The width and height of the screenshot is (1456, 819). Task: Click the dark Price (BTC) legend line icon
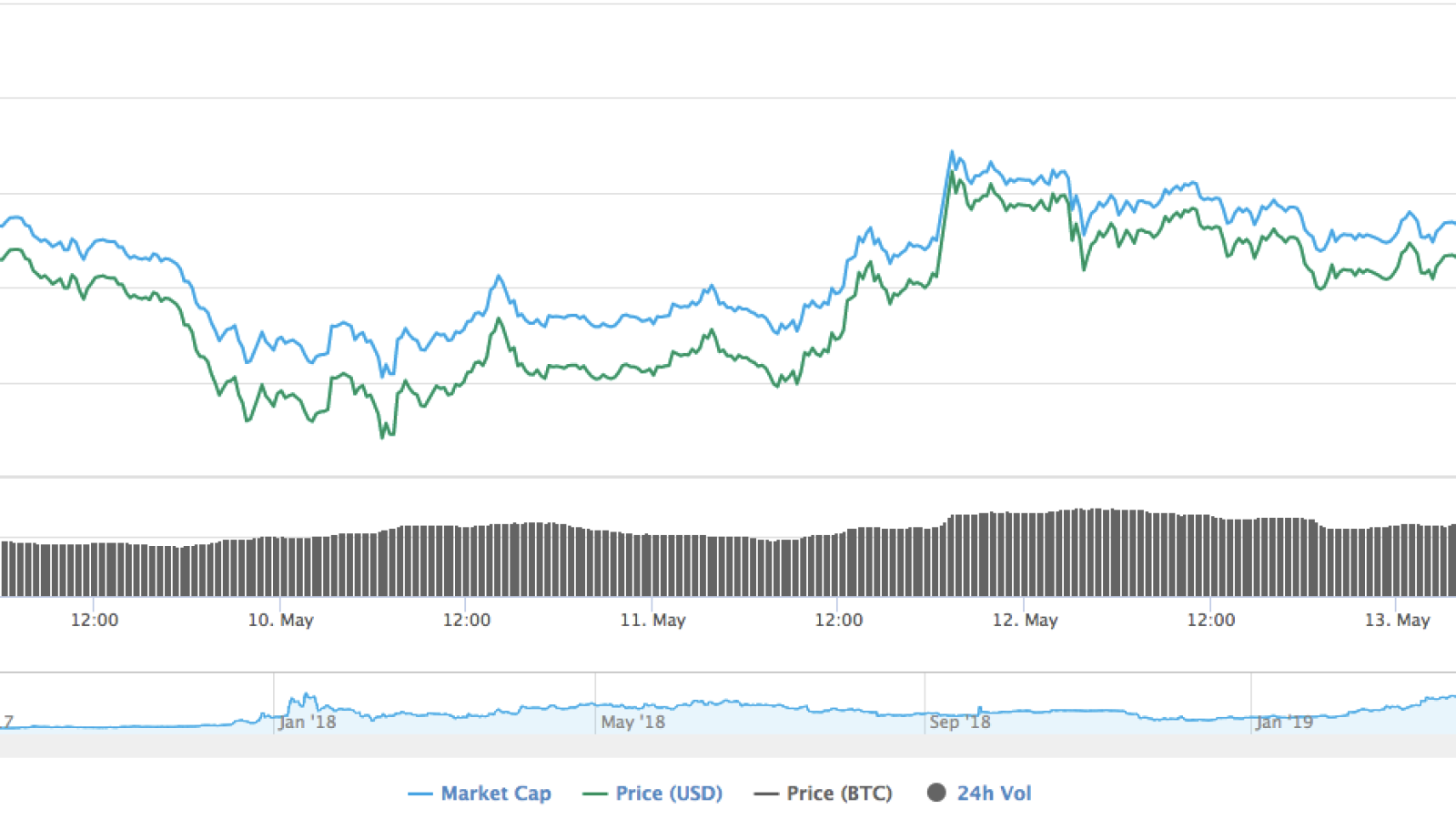click(x=765, y=794)
